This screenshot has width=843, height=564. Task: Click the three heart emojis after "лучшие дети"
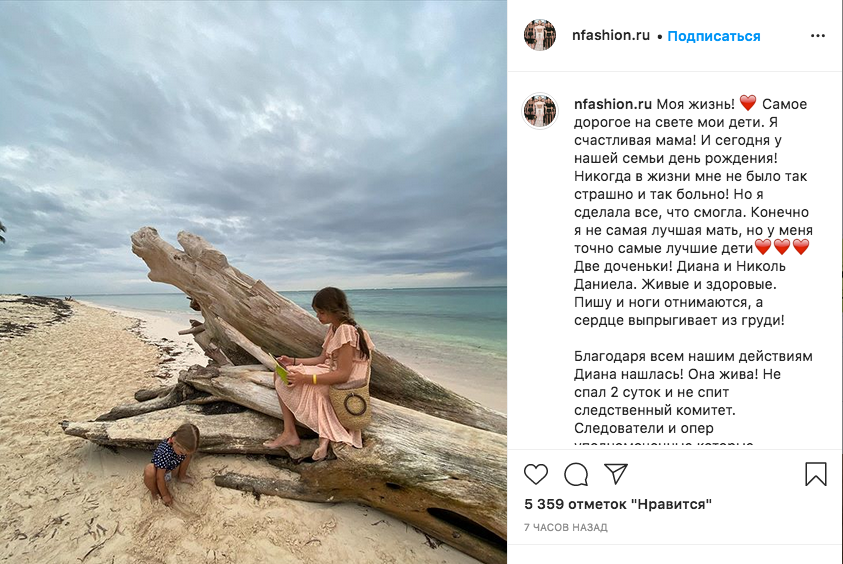781,246
